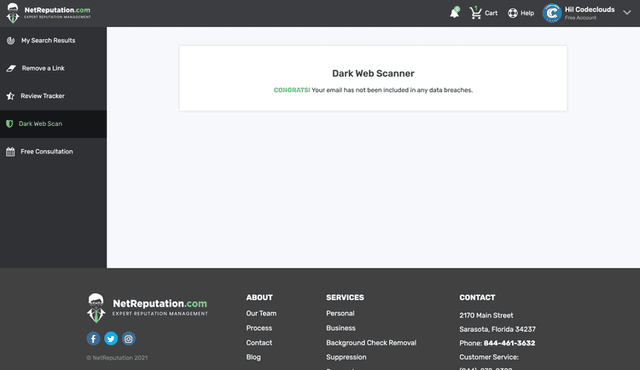Click the 2170 Main Street address

click(486, 315)
